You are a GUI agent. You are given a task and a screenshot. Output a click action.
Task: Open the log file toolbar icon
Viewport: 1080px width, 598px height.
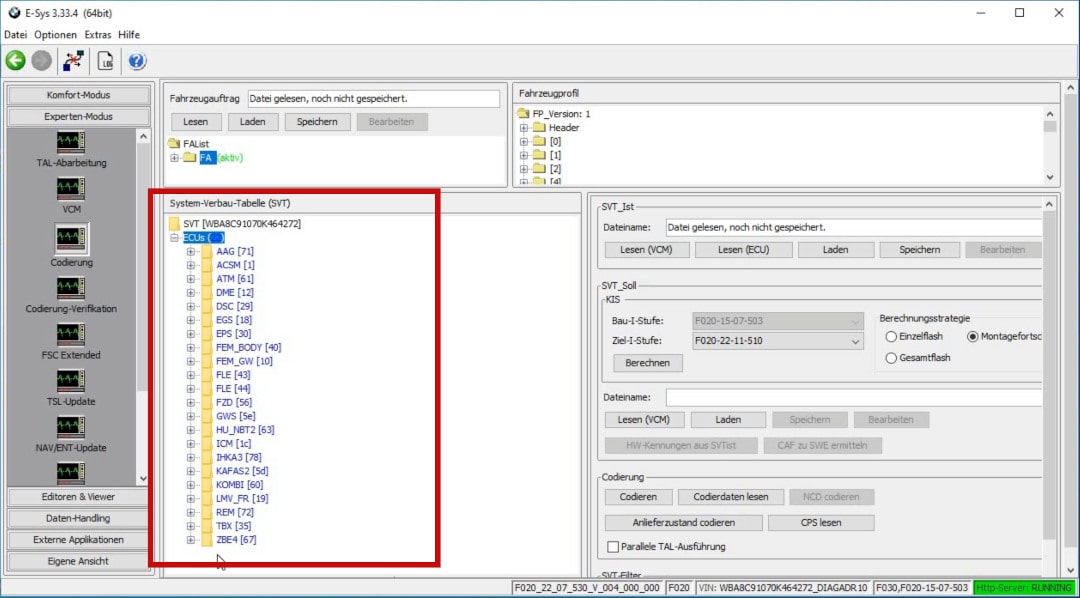pyautogui.click(x=105, y=61)
